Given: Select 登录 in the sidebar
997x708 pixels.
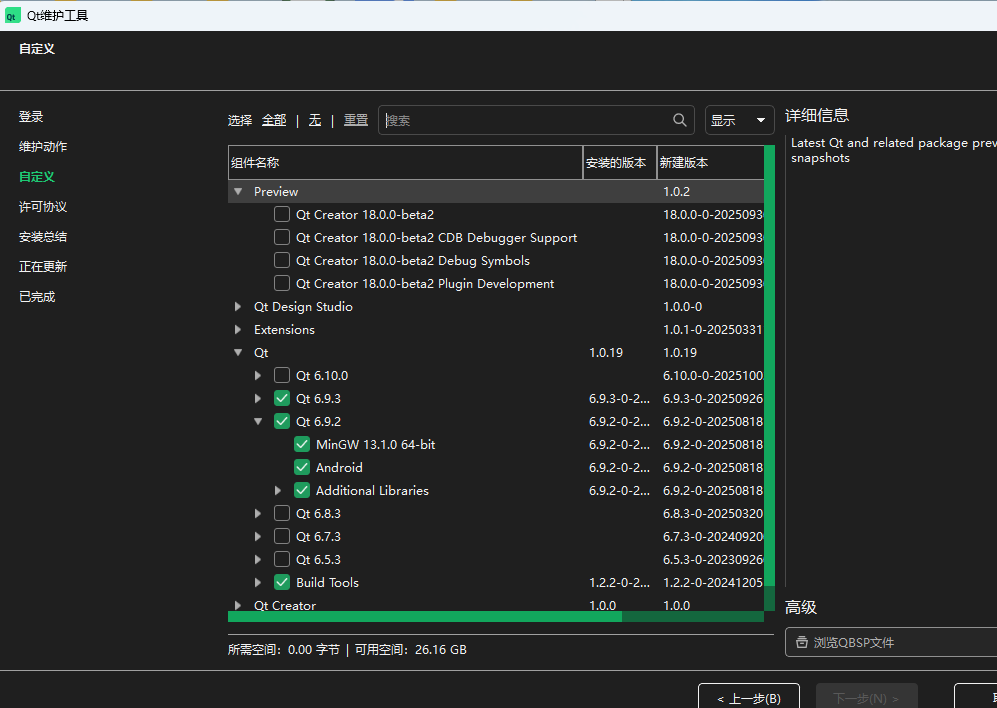Looking at the screenshot, I should [31, 116].
